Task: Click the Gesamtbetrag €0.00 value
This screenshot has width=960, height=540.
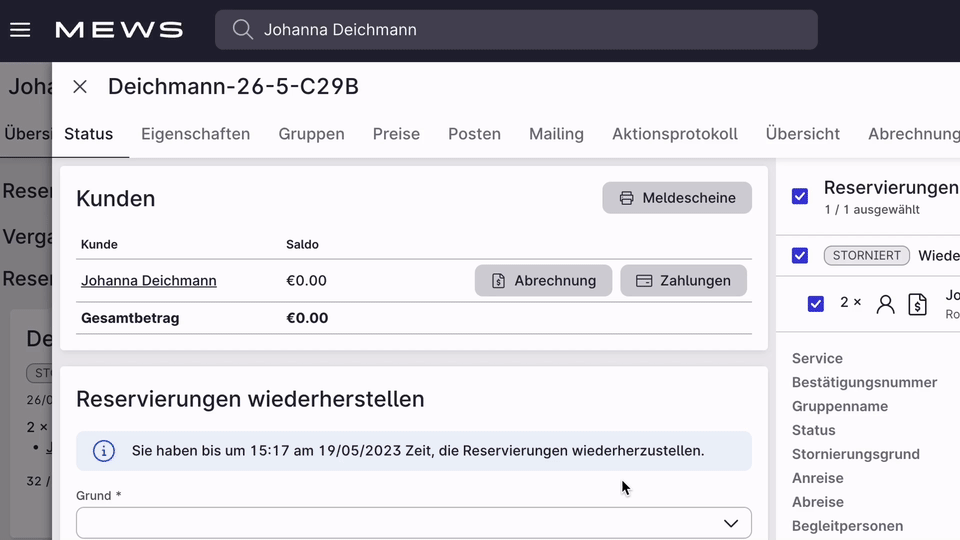Action: click(x=307, y=318)
